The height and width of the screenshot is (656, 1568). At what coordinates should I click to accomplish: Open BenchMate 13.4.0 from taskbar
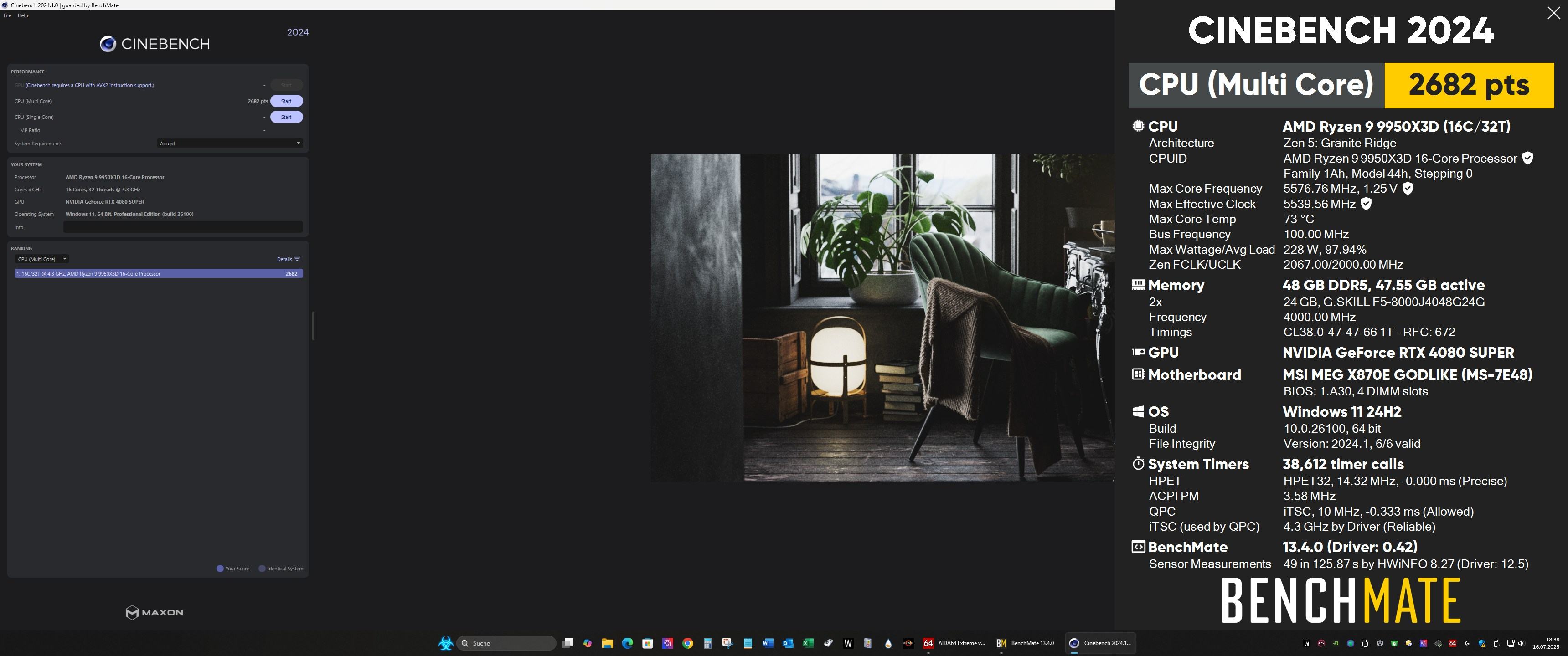[1025, 643]
